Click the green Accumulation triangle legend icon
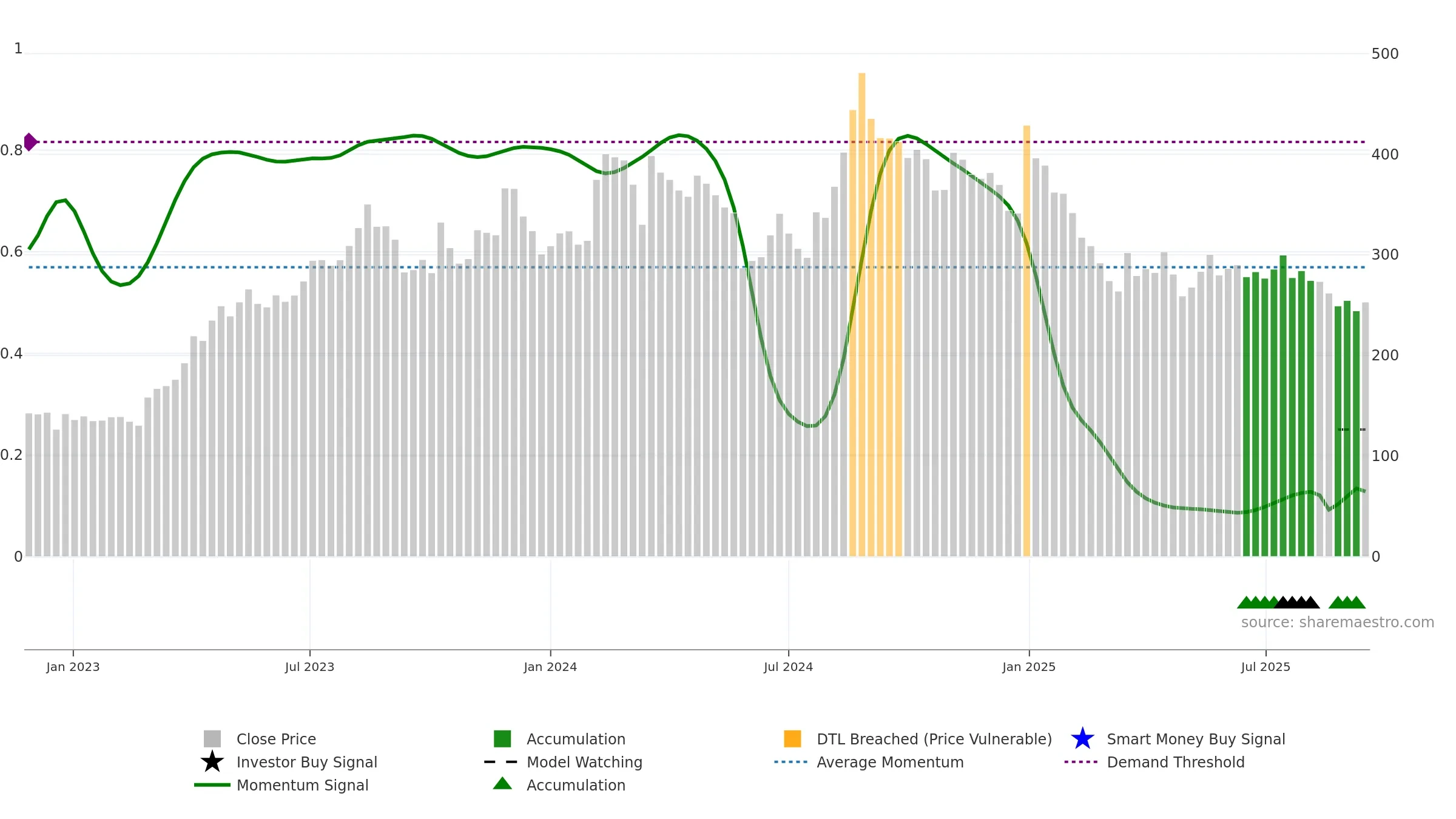The height and width of the screenshot is (819, 1456). click(x=502, y=783)
